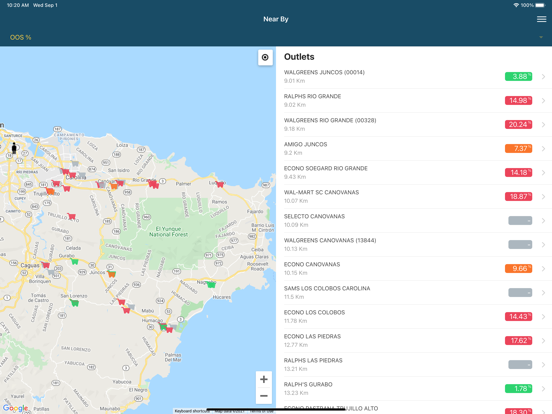Image resolution: width=552 pixels, height=414 pixels.
Task: Tap the black person location marker
Action: point(14,148)
